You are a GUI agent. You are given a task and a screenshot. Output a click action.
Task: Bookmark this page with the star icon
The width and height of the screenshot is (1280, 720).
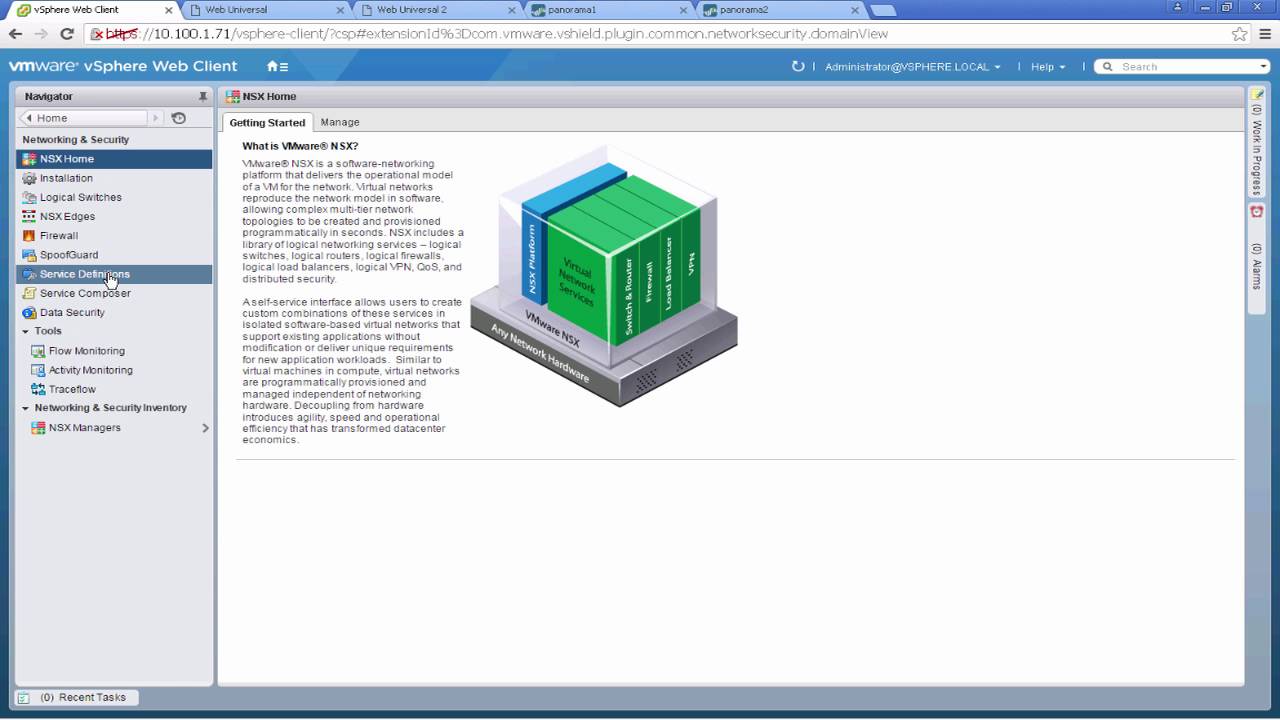1240,33
